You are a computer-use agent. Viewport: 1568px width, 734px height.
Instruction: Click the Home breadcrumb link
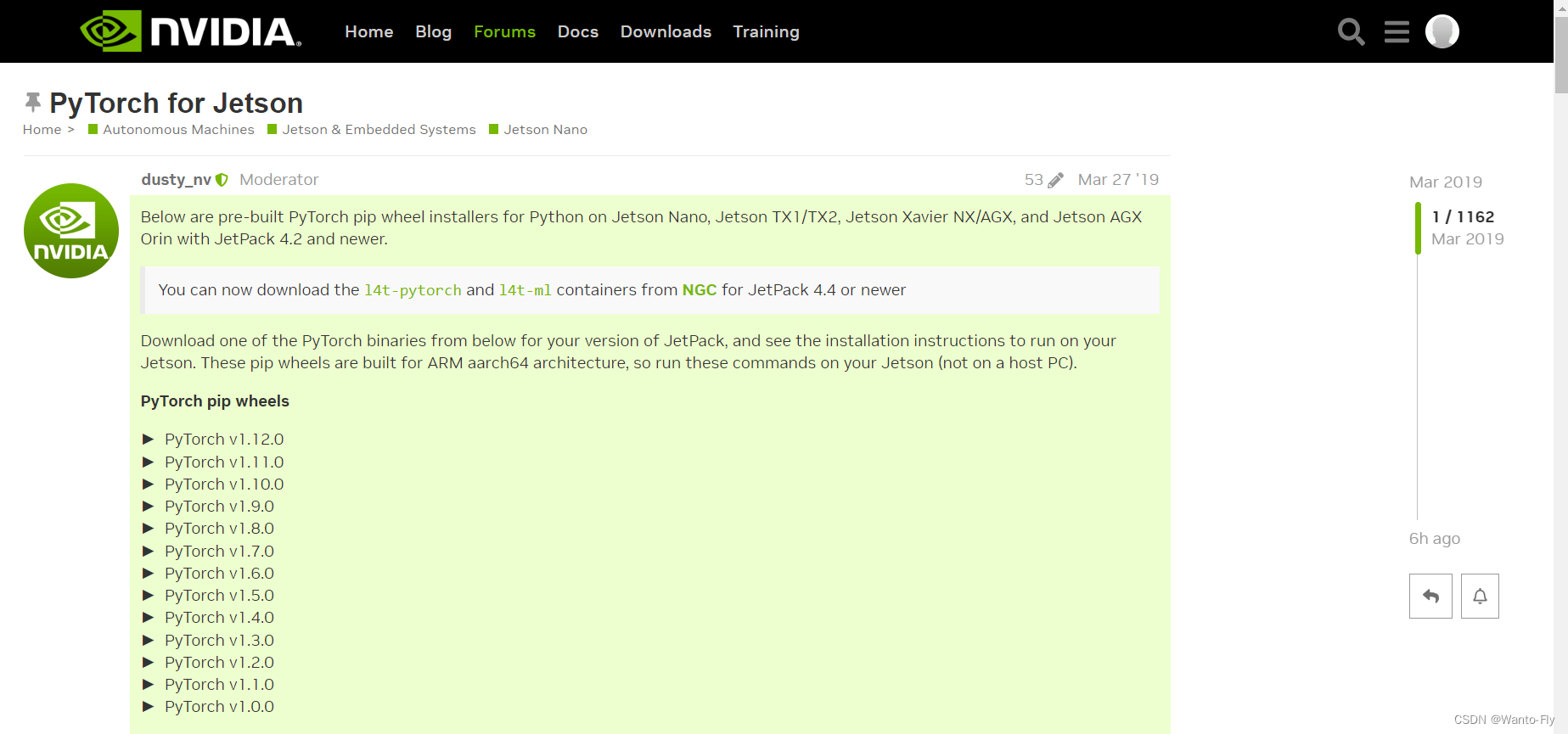(x=42, y=130)
